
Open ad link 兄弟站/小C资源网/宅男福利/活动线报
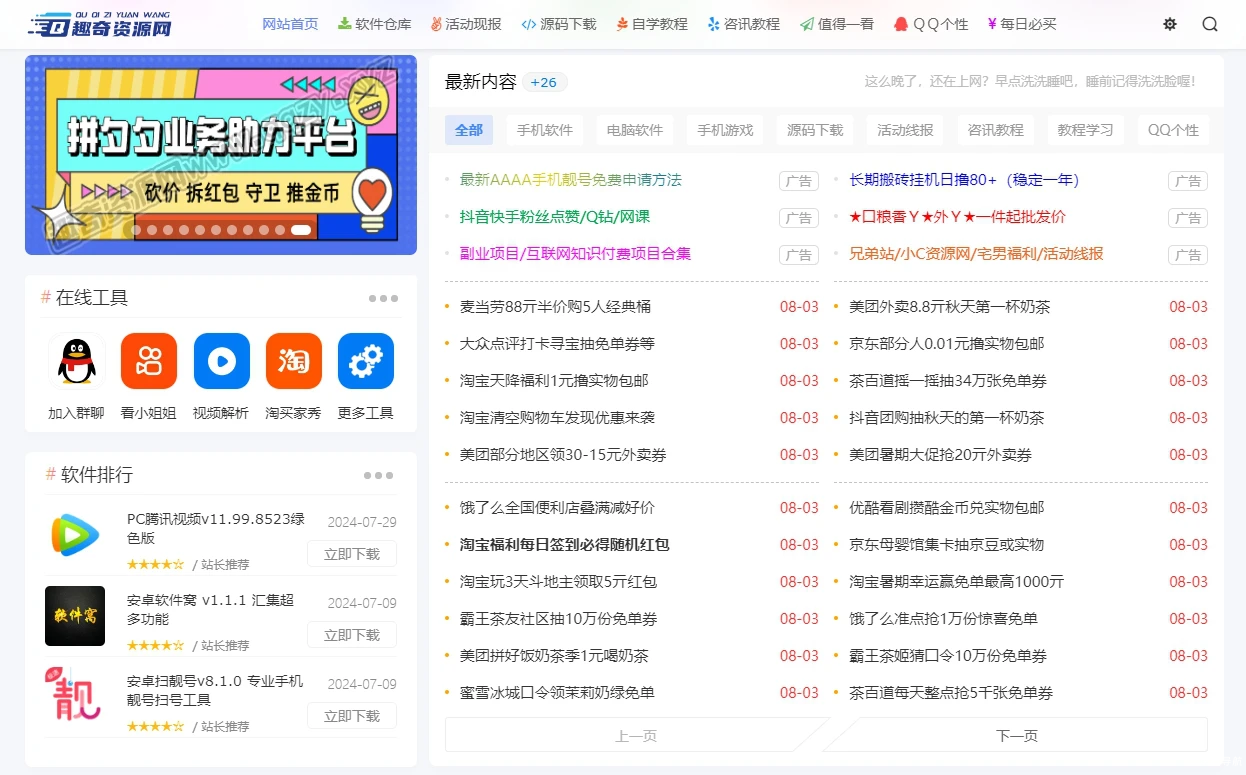click(976, 254)
